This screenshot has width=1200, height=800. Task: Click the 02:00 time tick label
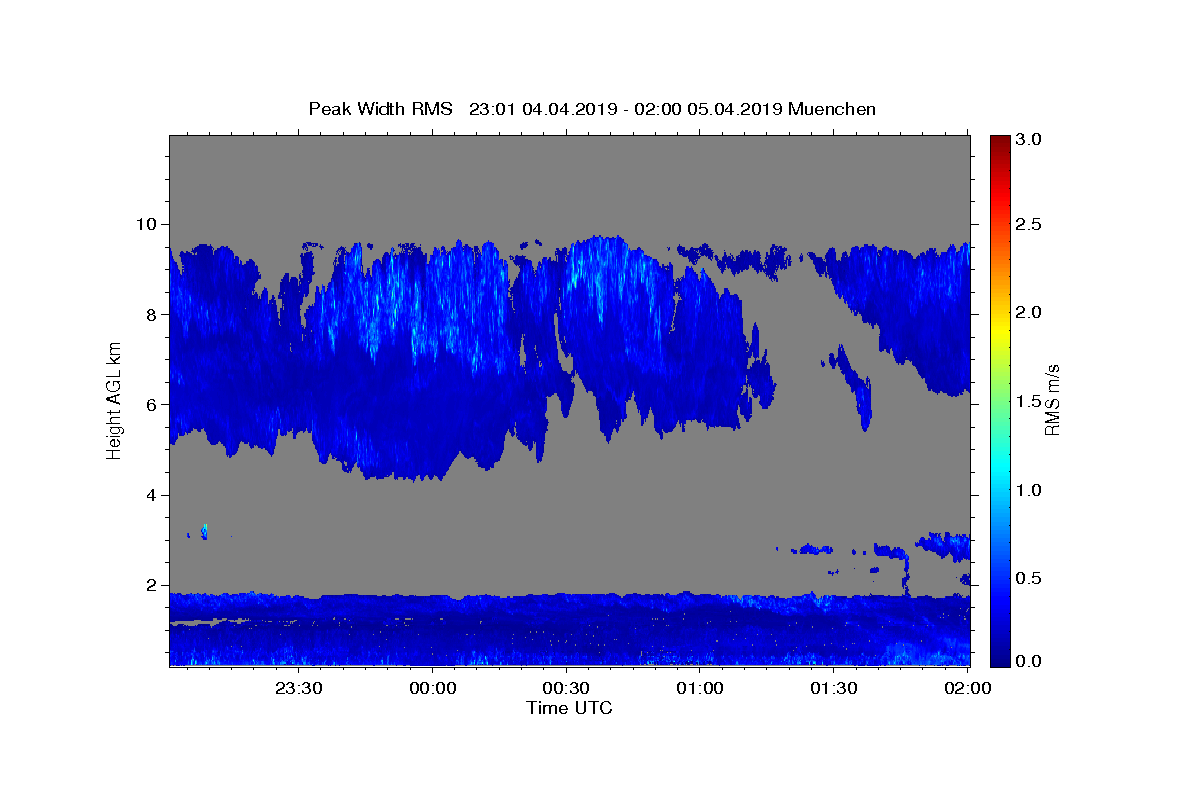pyautogui.click(x=968, y=688)
